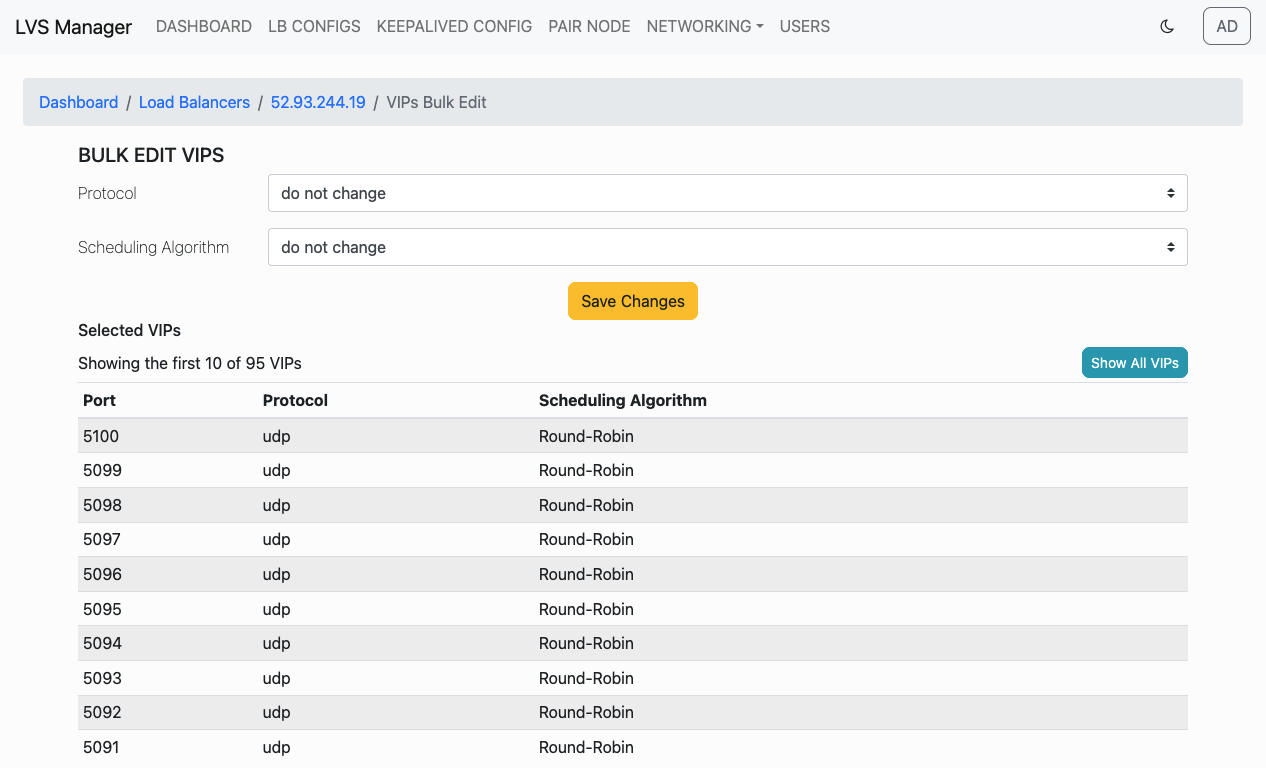Click the VIPs Bulk Edit breadcrumb text

click(437, 102)
